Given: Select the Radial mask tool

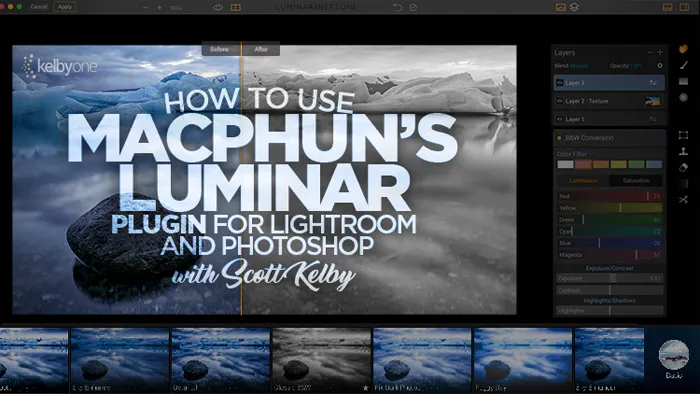Looking at the screenshot, I should 683,97.
